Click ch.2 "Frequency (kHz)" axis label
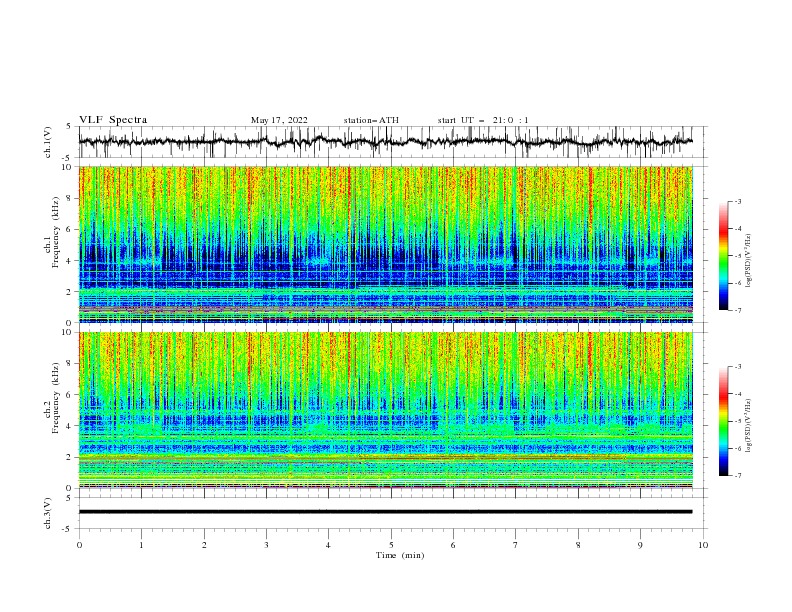Viewport: 792px width, 612px height. click(55, 398)
